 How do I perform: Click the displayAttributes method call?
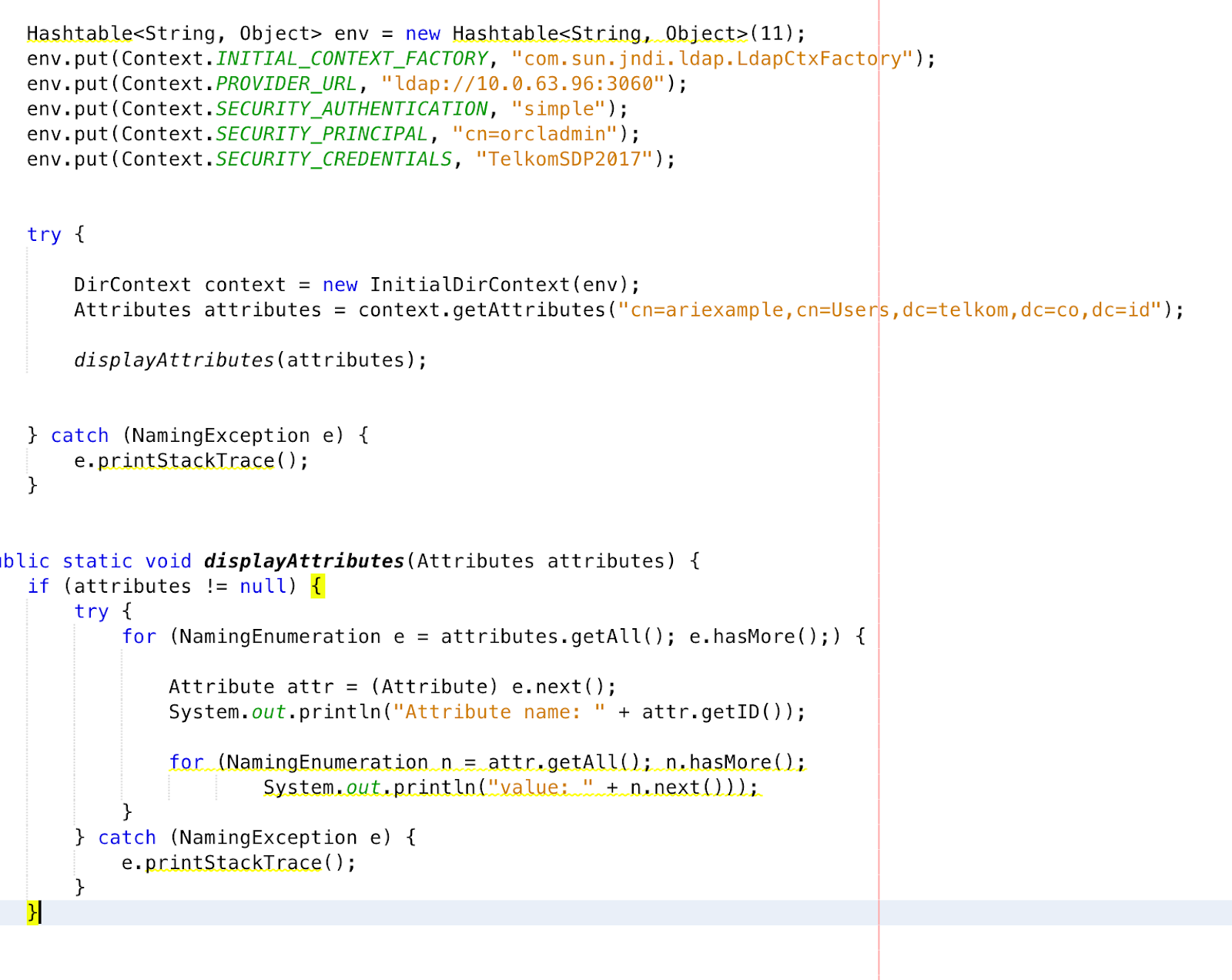pyautogui.click(x=173, y=359)
